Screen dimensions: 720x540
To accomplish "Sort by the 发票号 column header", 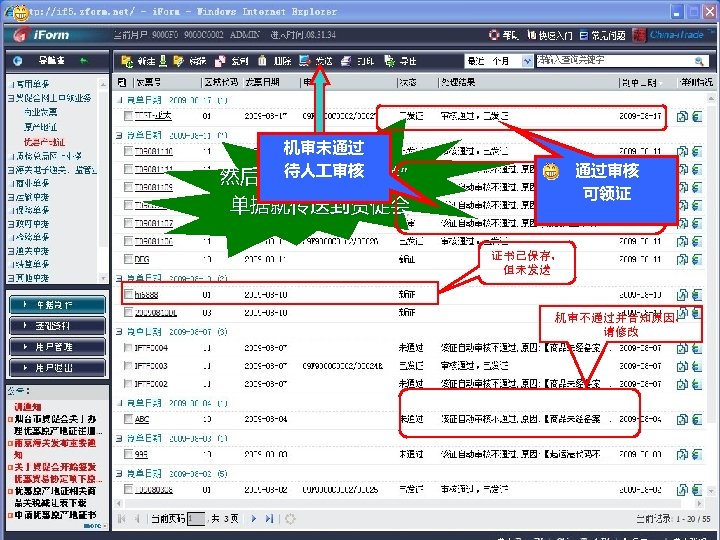I will (x=148, y=82).
